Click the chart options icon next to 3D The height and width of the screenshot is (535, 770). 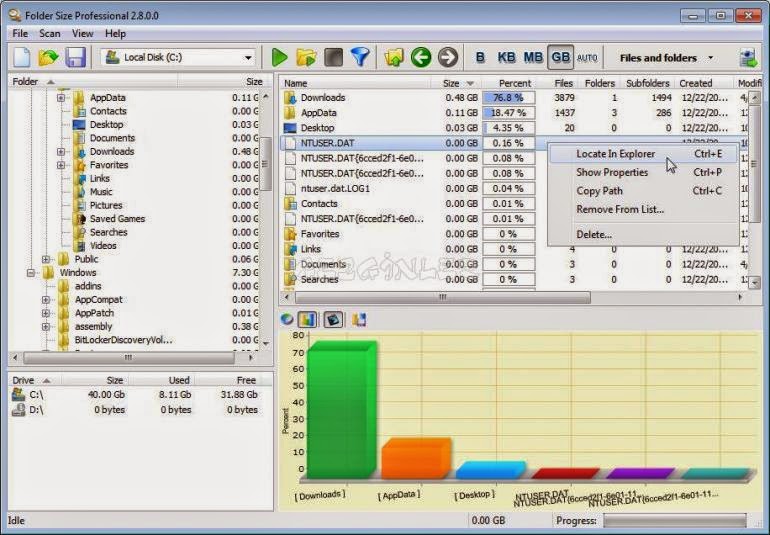point(359,320)
